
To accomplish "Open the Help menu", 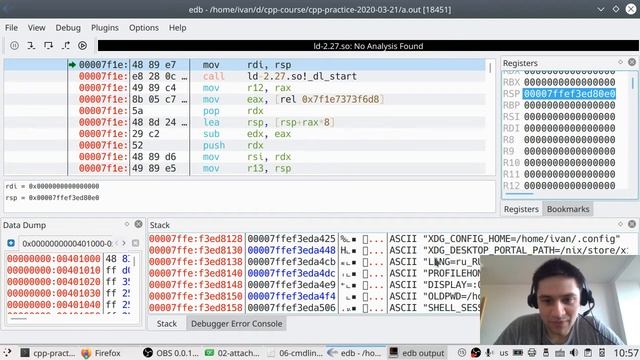I will point(178,28).
